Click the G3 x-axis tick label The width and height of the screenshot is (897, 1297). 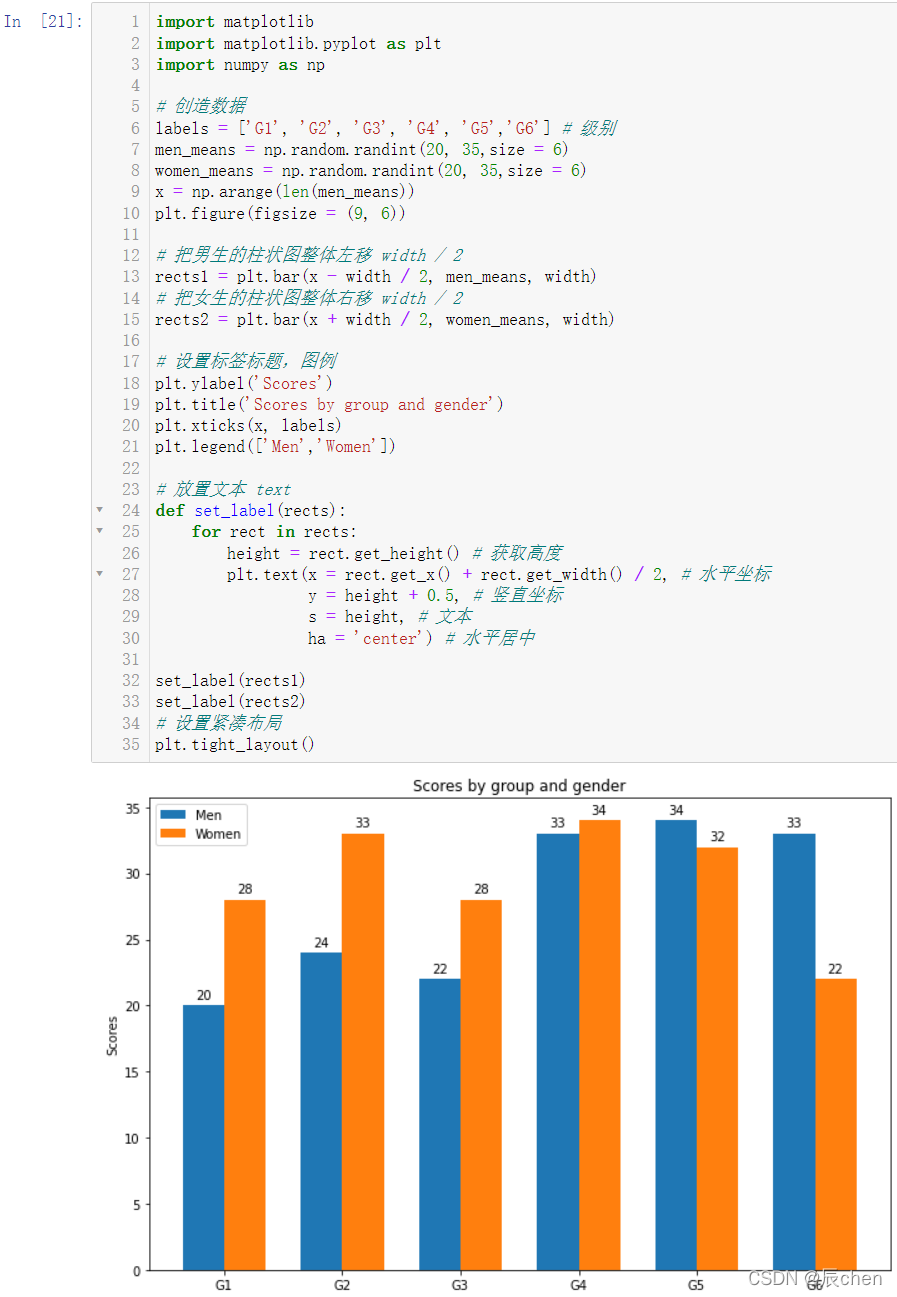pos(460,1285)
